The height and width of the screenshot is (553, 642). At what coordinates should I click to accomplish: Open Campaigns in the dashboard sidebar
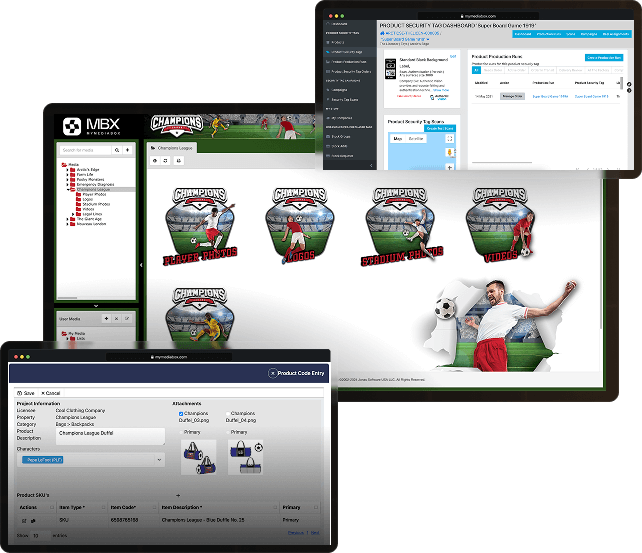(339, 90)
